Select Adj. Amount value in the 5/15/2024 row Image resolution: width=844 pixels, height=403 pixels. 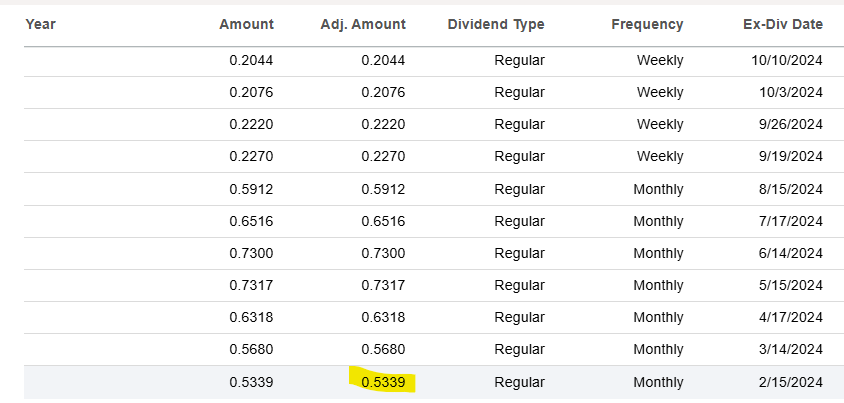[x=383, y=285]
